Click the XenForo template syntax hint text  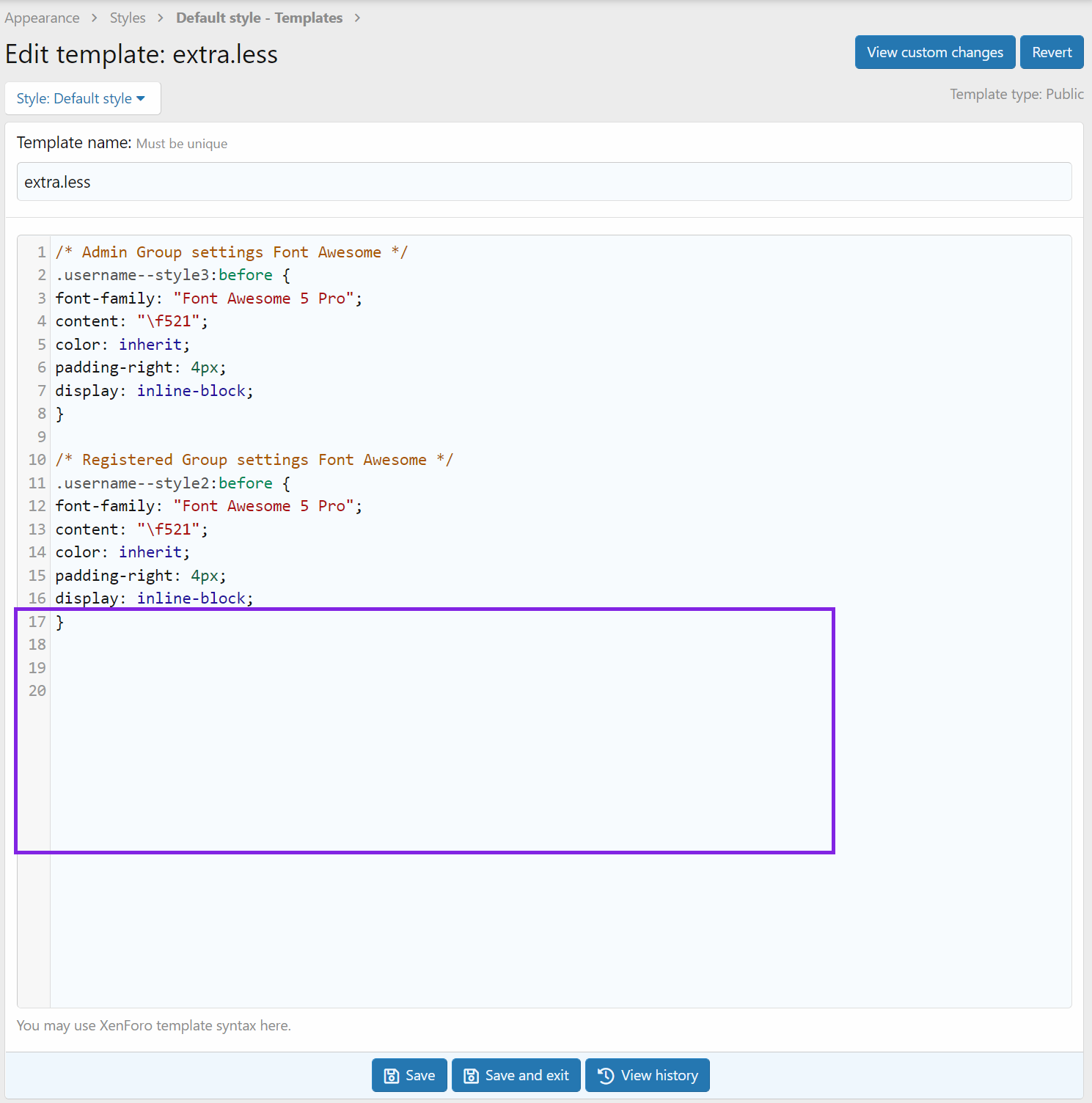click(x=154, y=1025)
